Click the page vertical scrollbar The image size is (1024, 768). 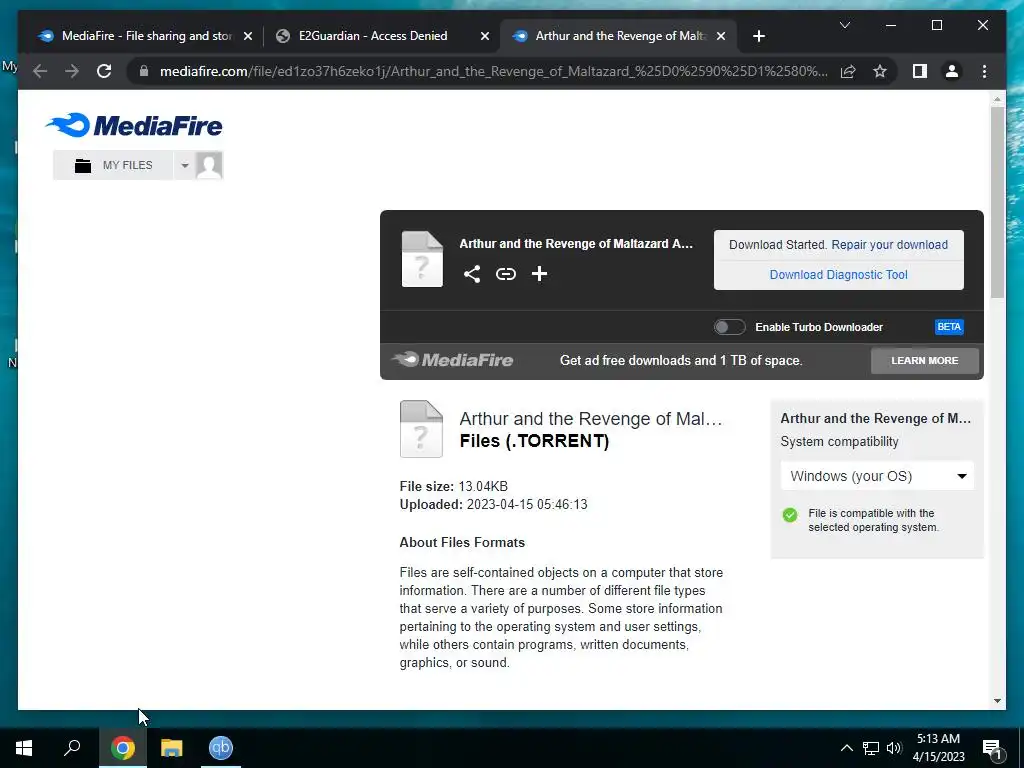click(997, 202)
